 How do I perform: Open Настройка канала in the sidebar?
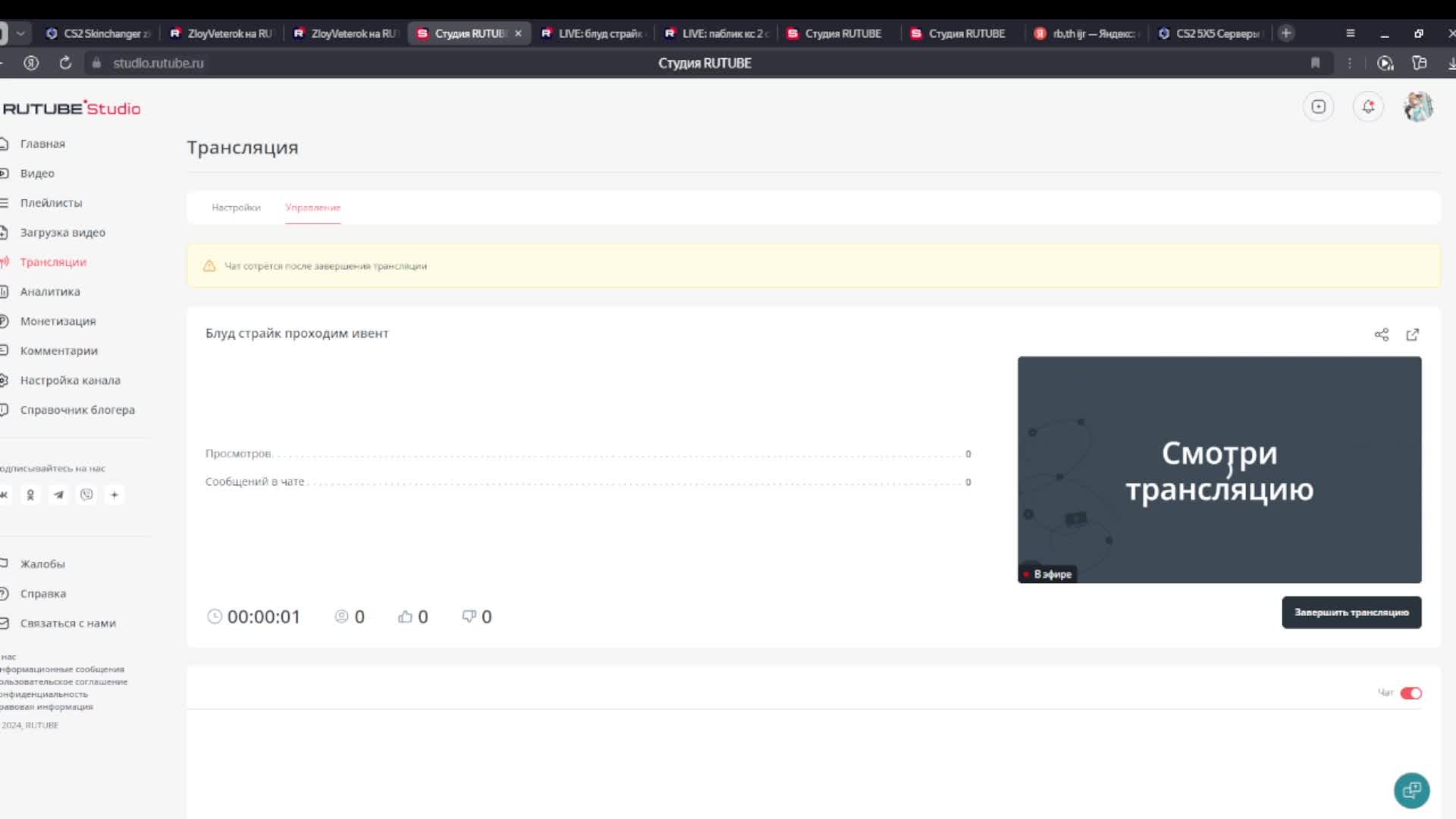(x=70, y=381)
